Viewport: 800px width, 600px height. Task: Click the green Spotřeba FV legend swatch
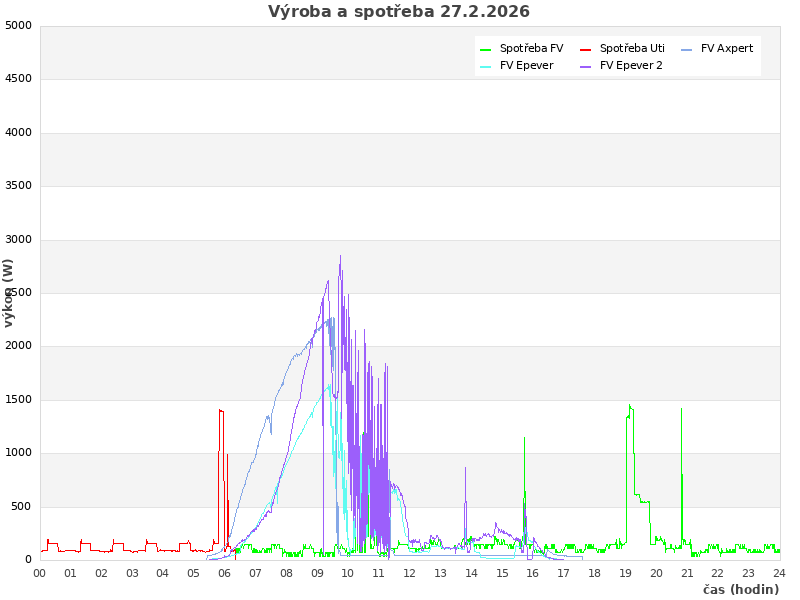[486, 49]
